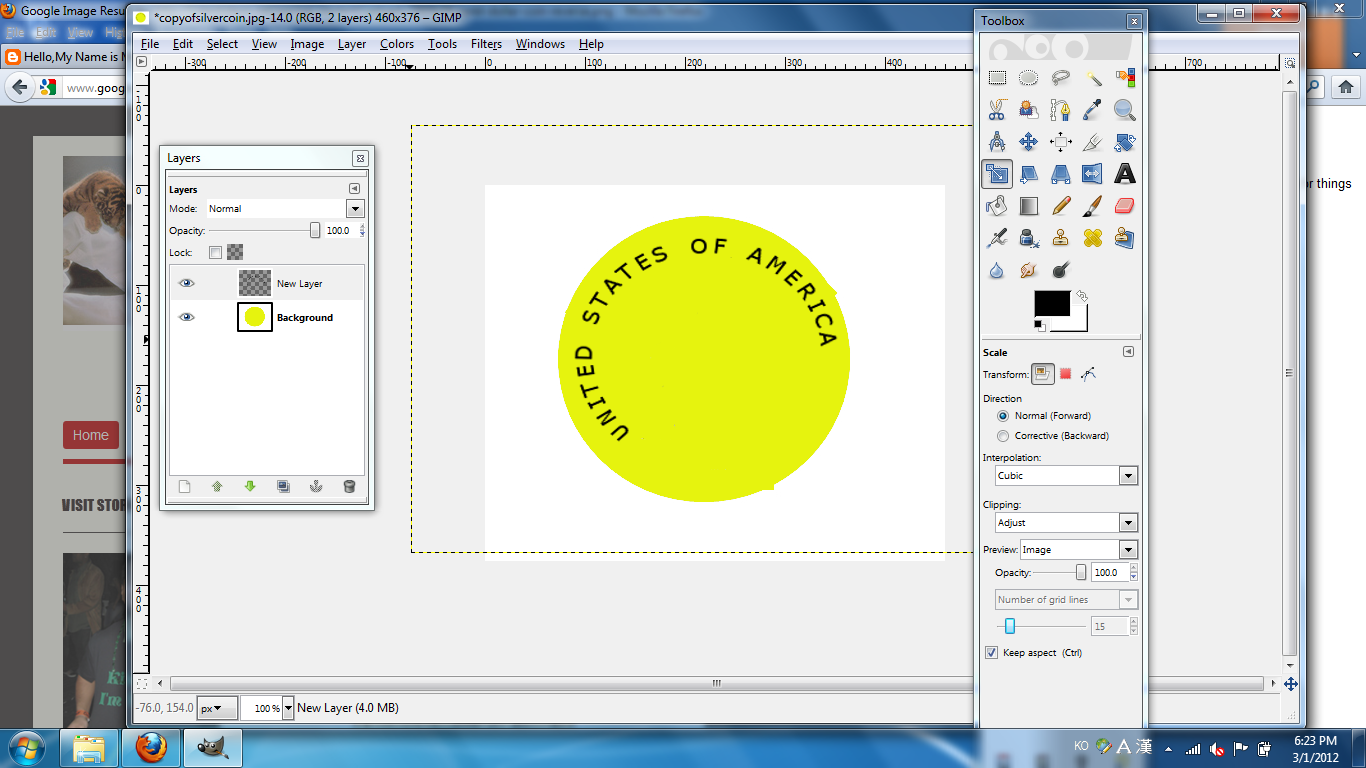Select the Color Picker eyedropper tool
Screen dimensions: 1366x768
tap(1093, 110)
